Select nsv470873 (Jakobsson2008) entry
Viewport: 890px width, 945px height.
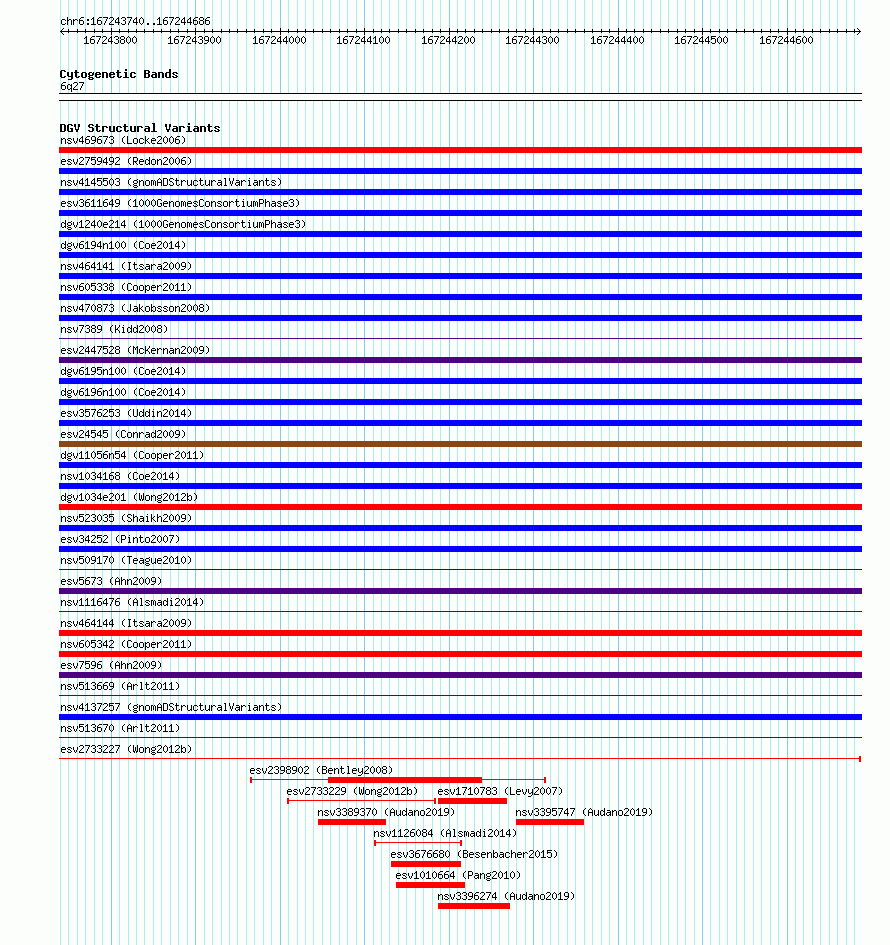pyautogui.click(x=135, y=309)
